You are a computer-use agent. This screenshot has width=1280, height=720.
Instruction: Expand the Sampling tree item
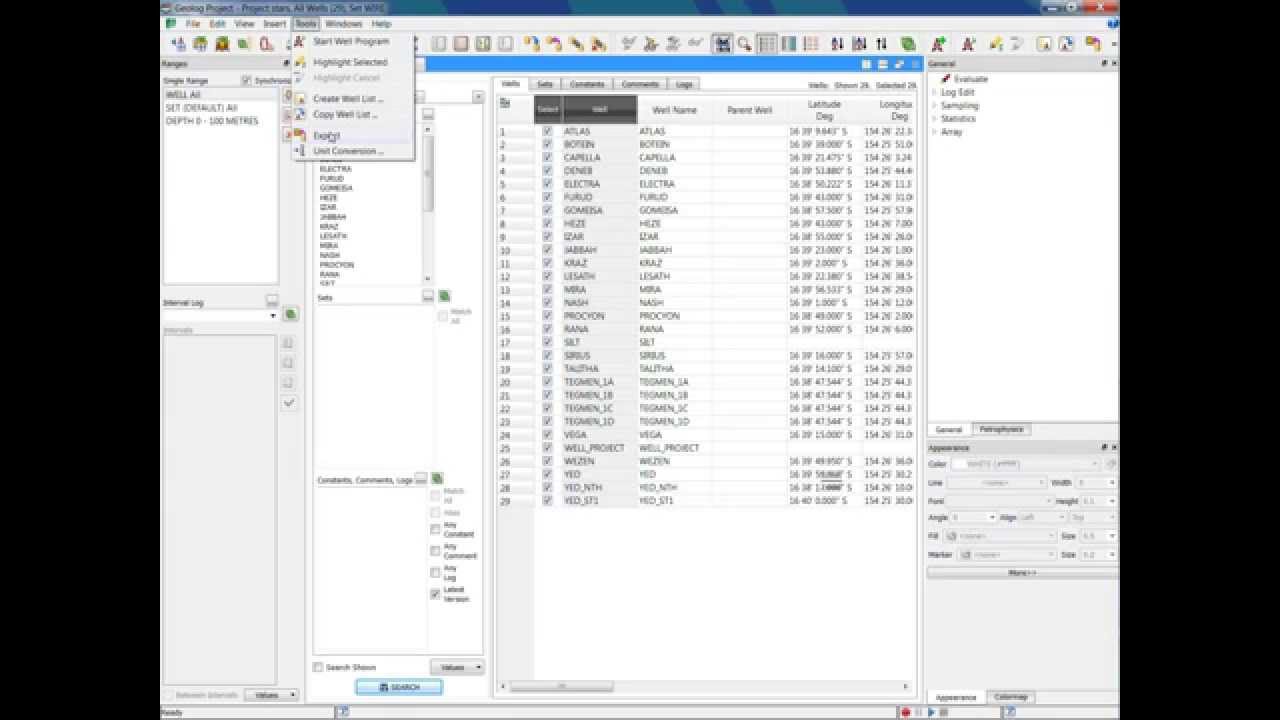[935, 105]
